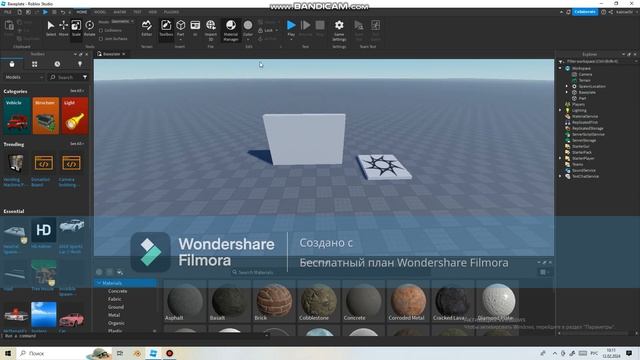
Task: Click the Collaborate button
Action: coord(584,12)
